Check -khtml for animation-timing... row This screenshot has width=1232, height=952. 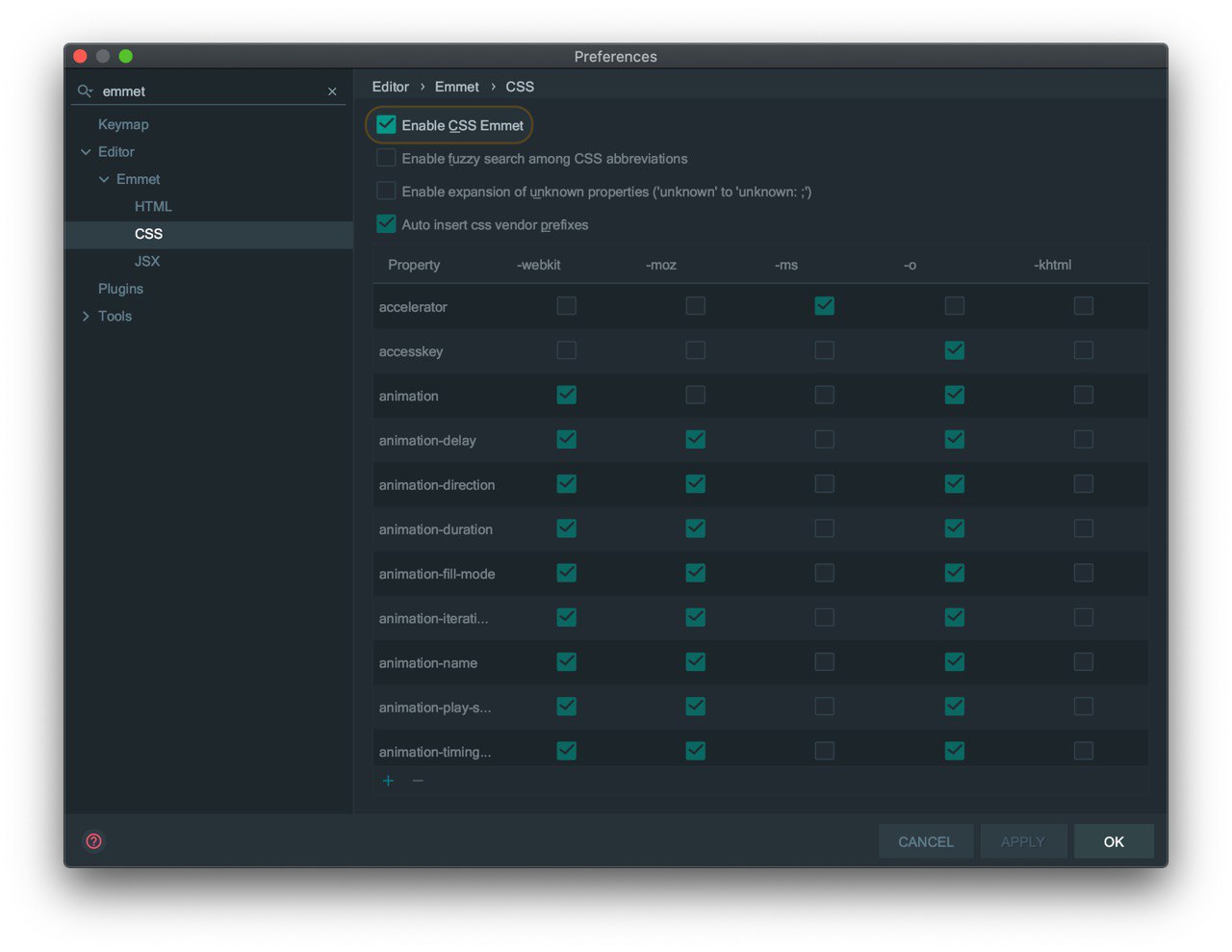[1084, 751]
